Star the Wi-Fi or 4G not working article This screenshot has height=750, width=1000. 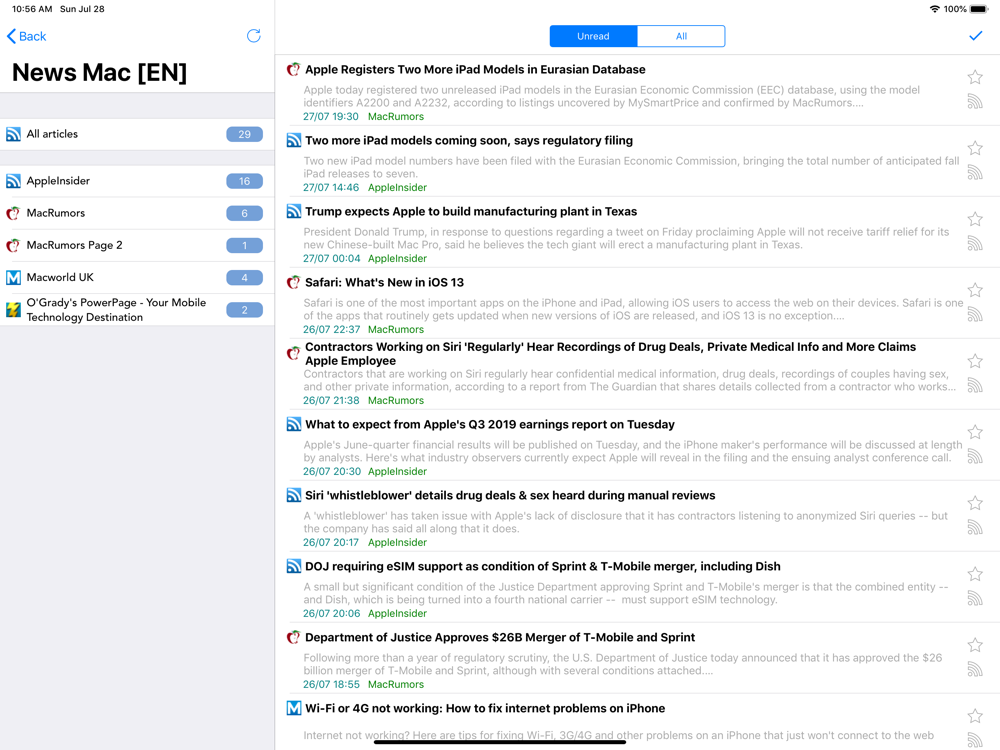coord(974,716)
